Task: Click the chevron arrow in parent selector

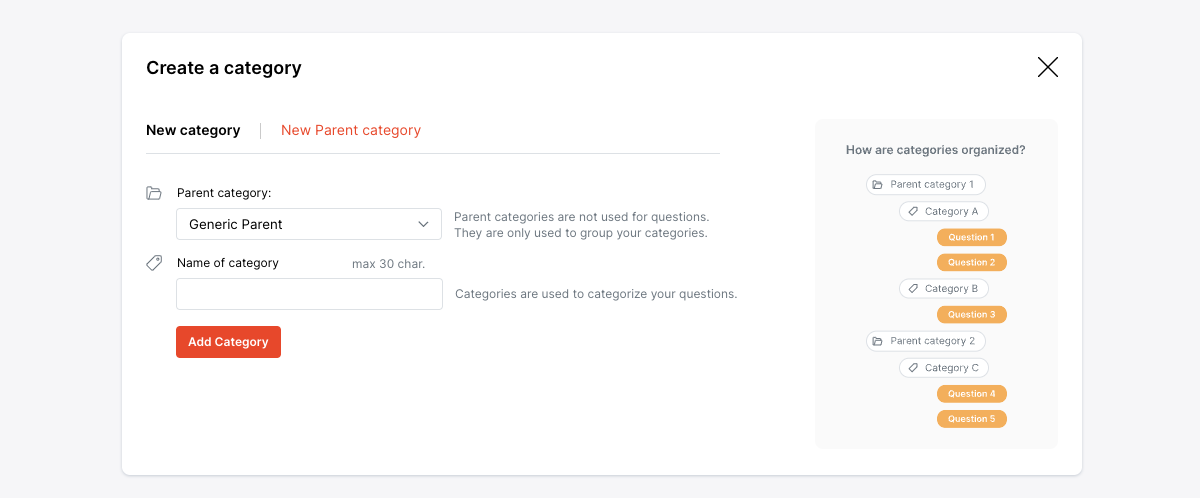Action: [423, 224]
